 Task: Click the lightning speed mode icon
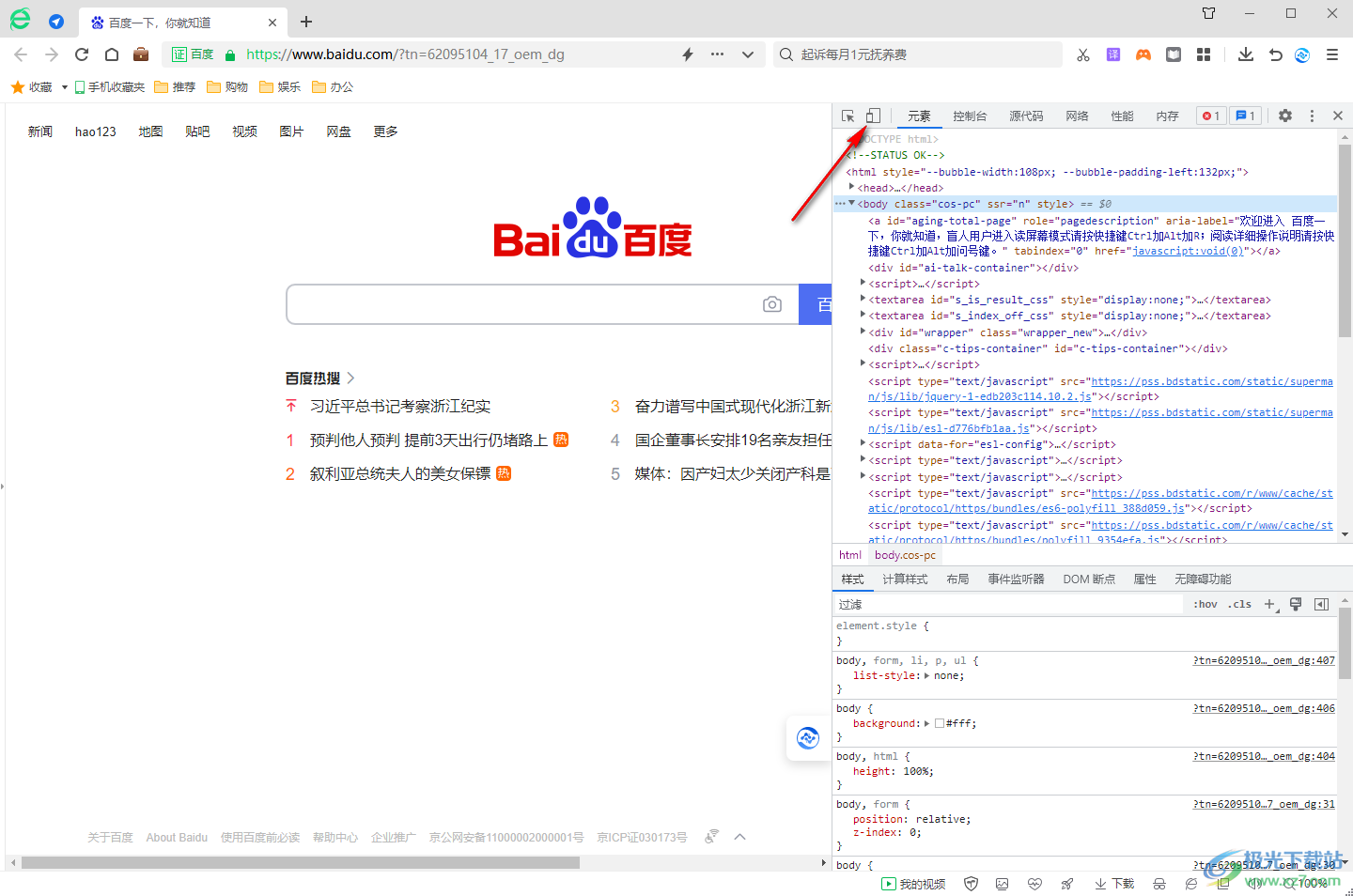click(688, 54)
